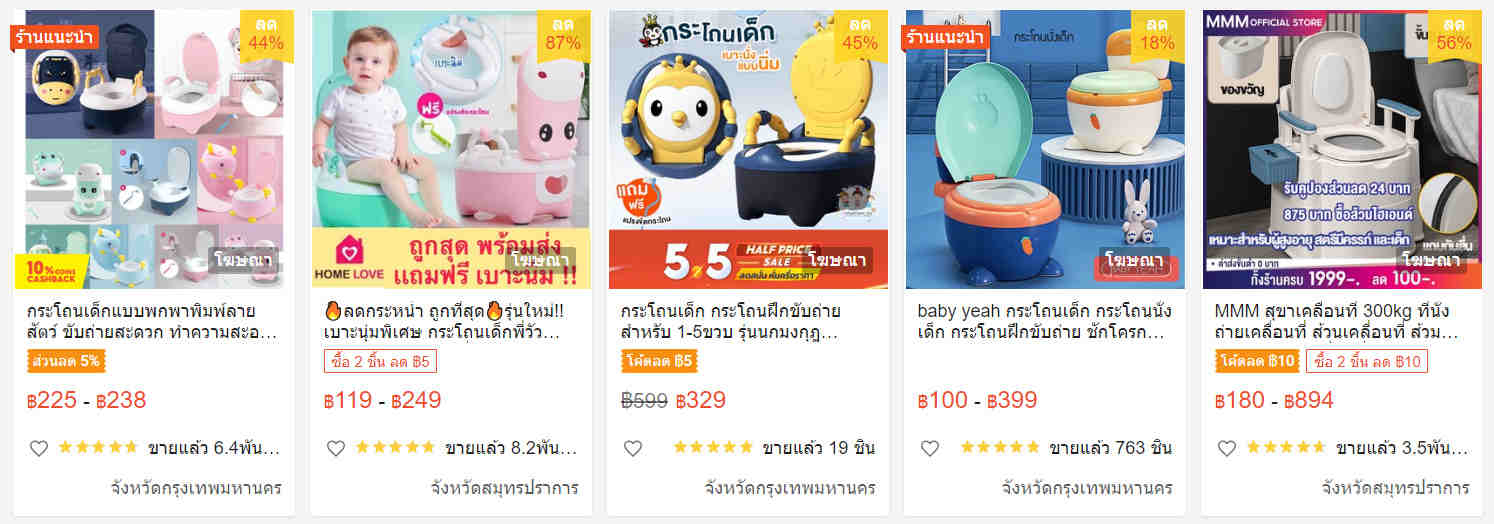Image resolution: width=1494 pixels, height=524 pixels.
Task: Click the 44% discount badge
Action: pyautogui.click(x=266, y=33)
